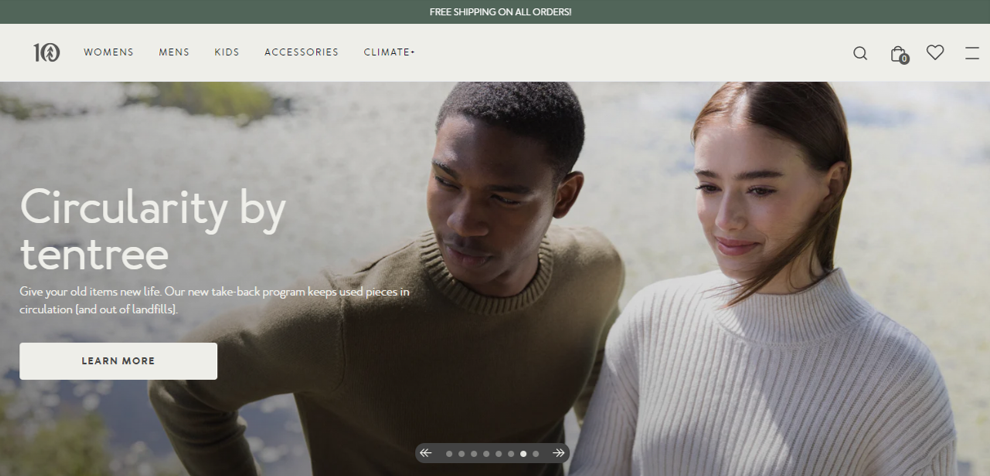This screenshot has width=990, height=476.
Task: Select the eighth carousel dot
Action: coord(535,454)
